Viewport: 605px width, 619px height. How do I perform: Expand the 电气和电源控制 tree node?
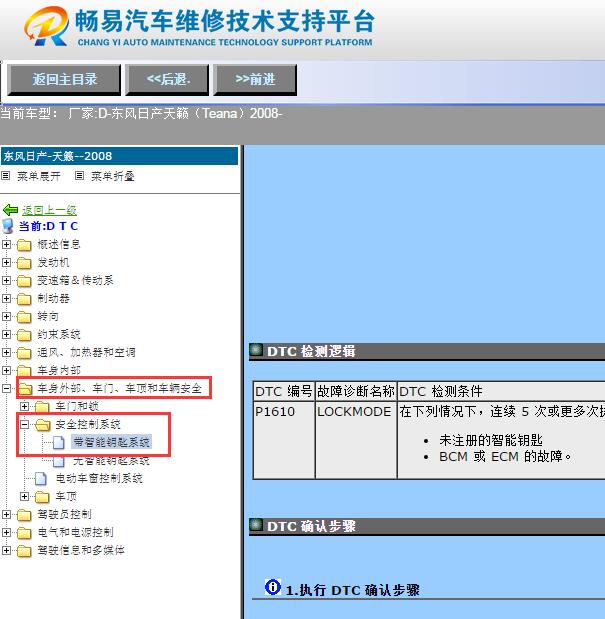6,532
